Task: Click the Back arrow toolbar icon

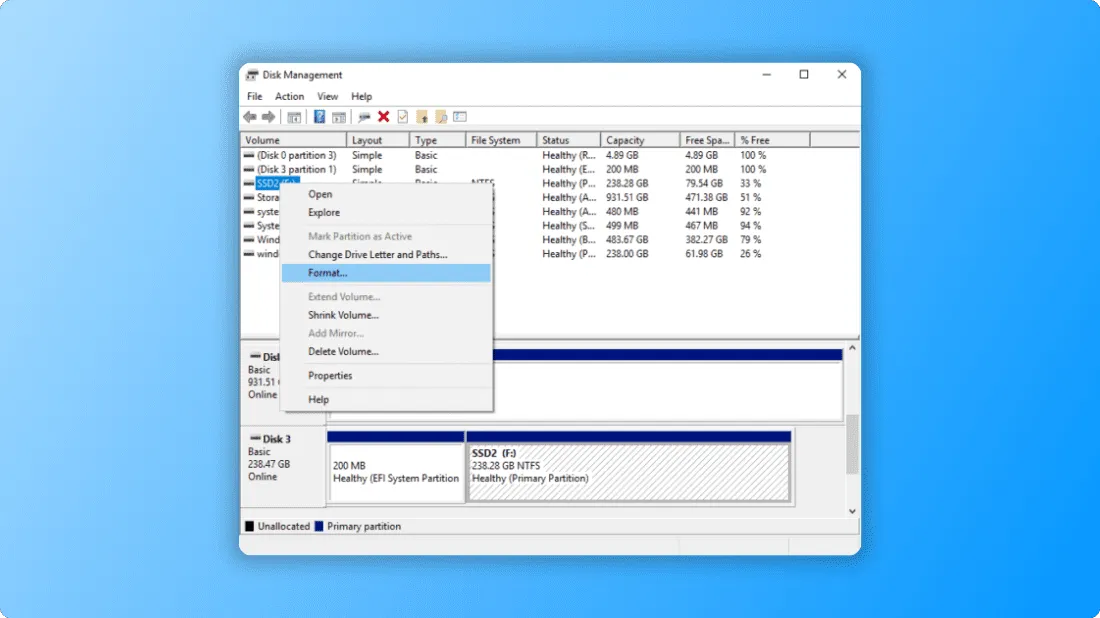Action: pos(250,116)
